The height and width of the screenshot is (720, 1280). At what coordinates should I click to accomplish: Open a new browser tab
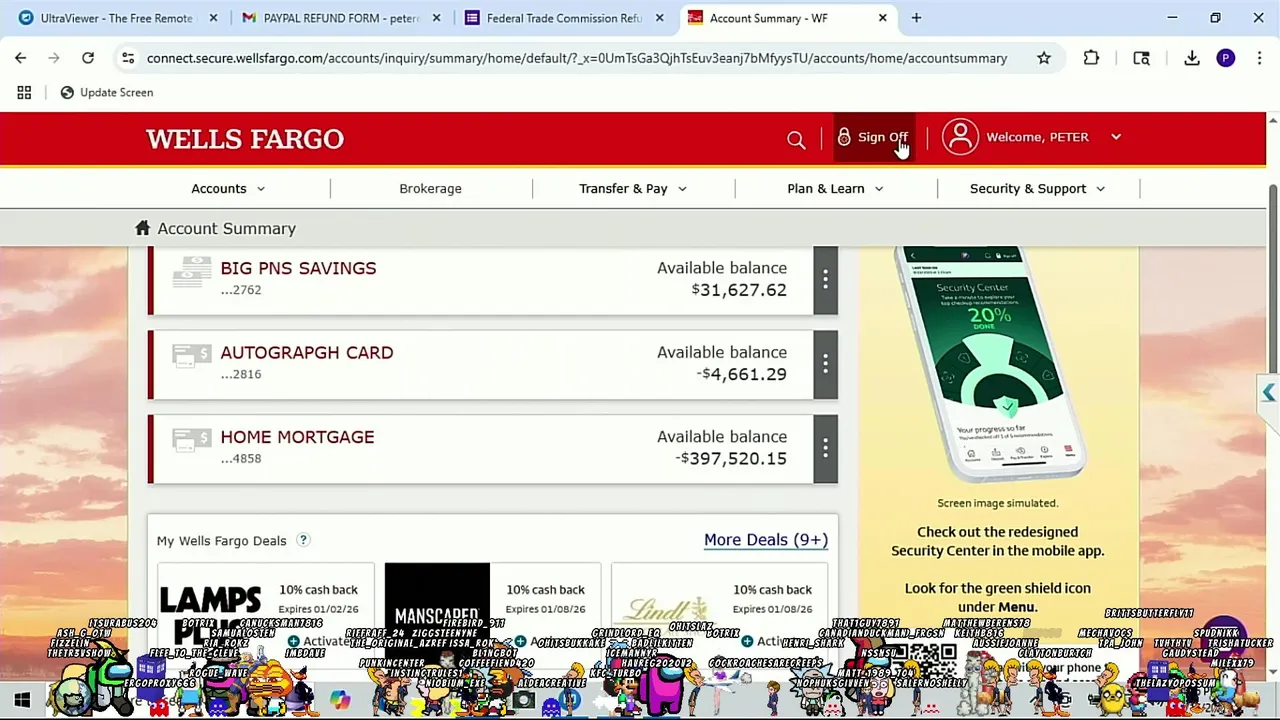pos(916,18)
